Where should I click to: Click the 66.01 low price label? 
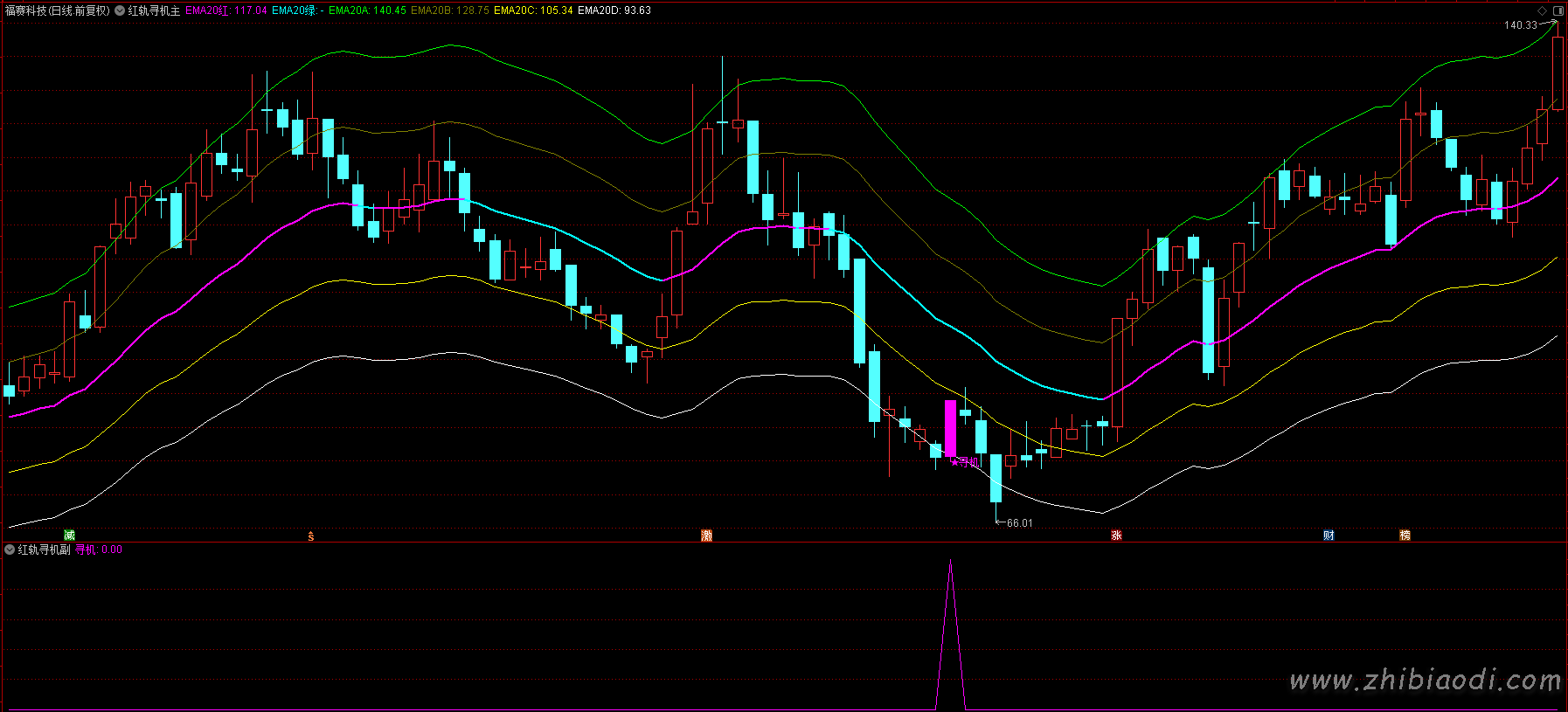(x=1019, y=523)
